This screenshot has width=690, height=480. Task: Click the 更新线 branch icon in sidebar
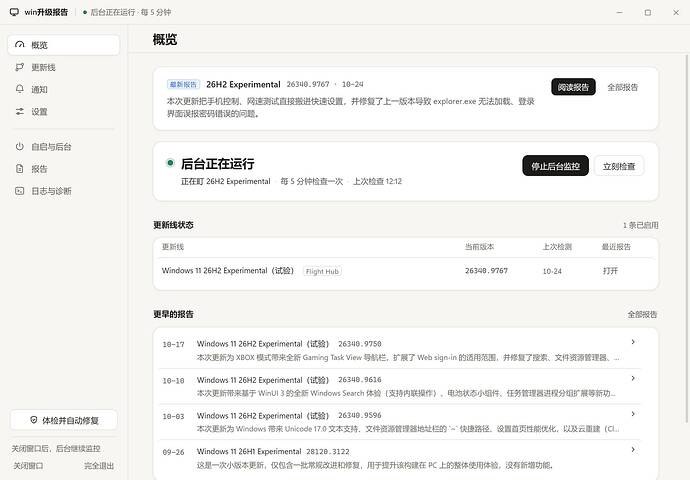coord(19,67)
